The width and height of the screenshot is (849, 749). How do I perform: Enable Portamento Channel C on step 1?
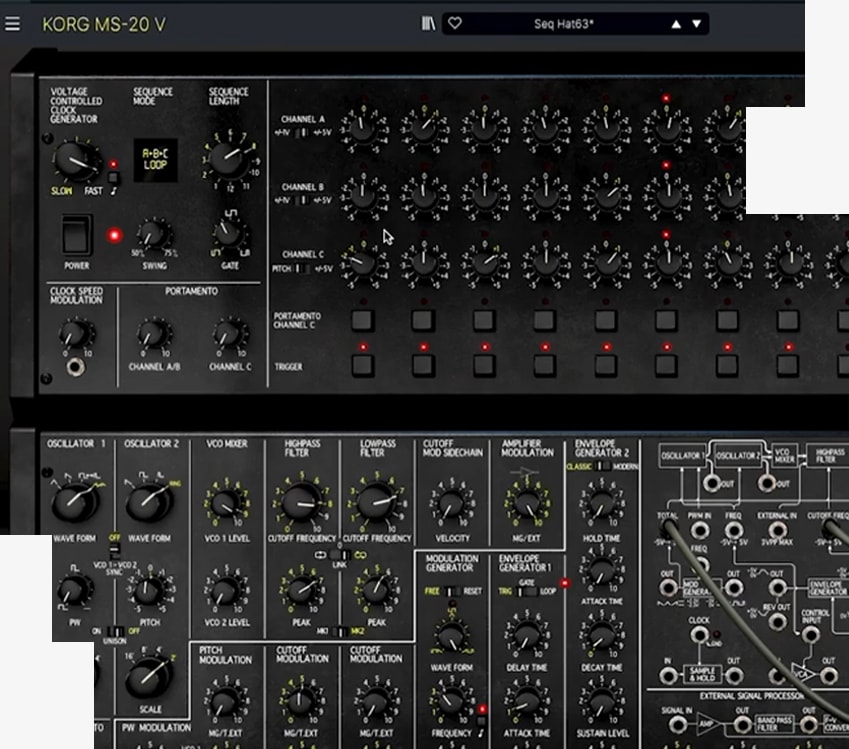click(362, 320)
